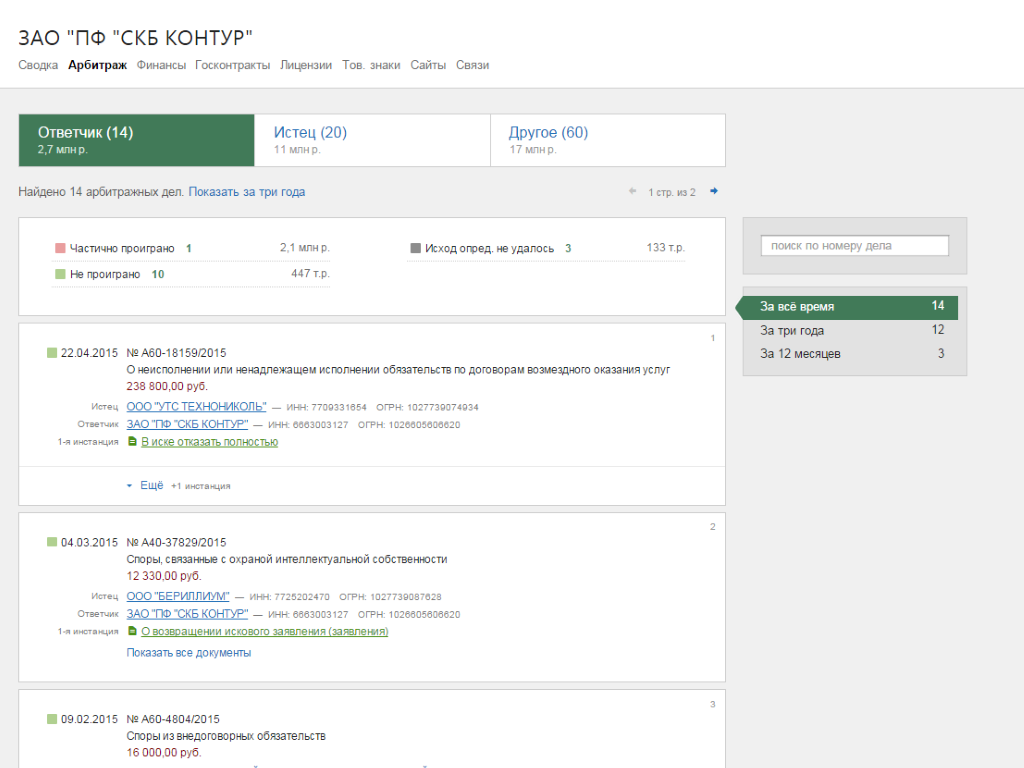
Task: Open 'Финансы' section in navigation
Action: 161,65
